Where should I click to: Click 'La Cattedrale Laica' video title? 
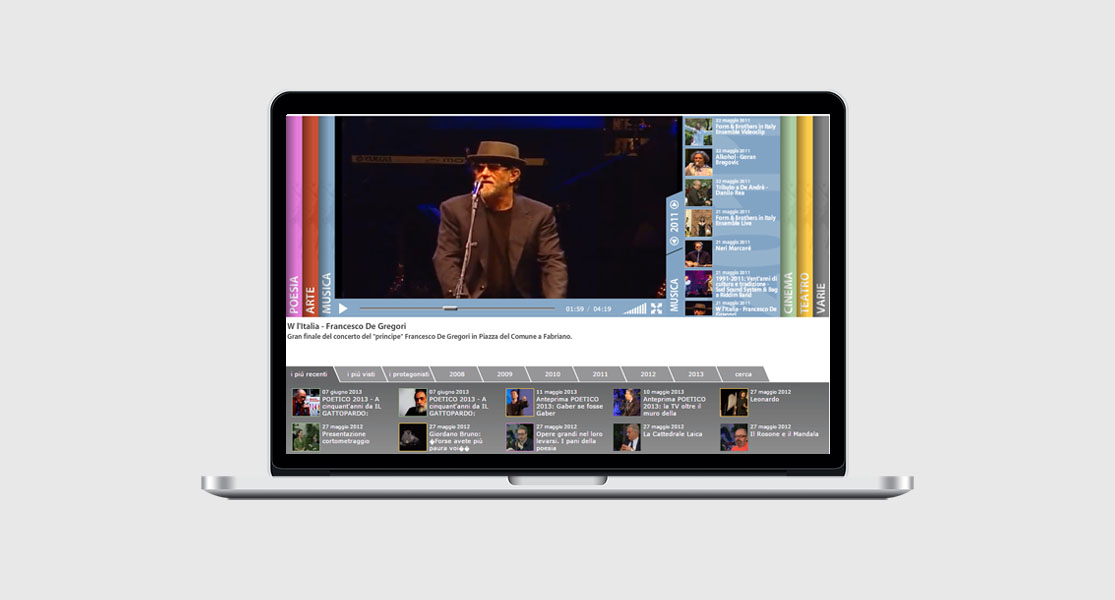coord(672,434)
